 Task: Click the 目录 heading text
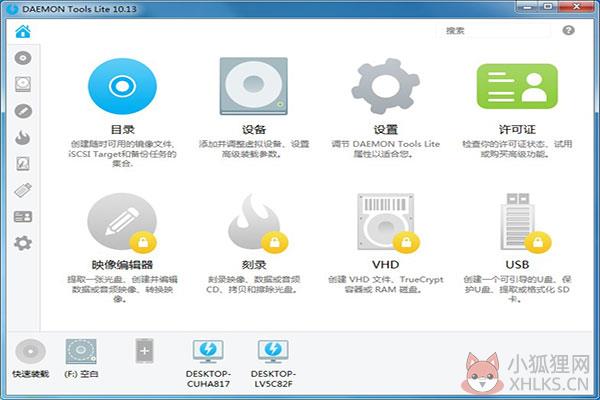[122, 130]
